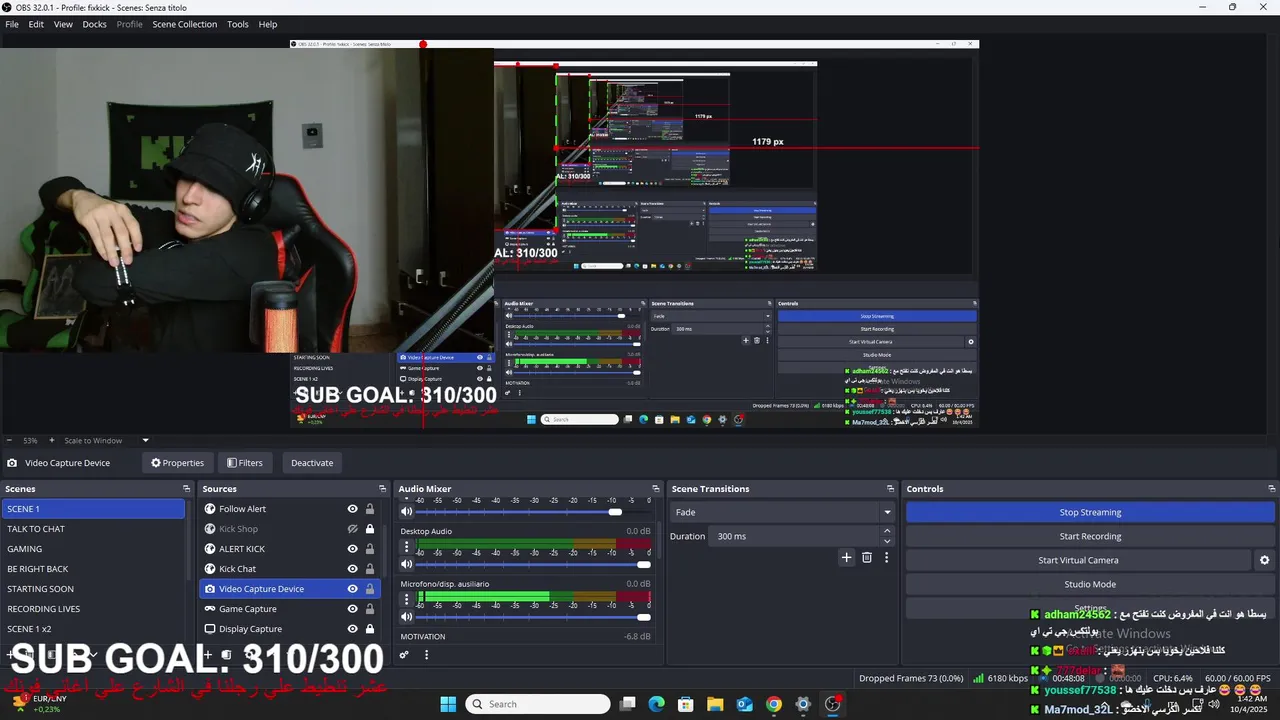Open virtual camera settings gear
The image size is (1280, 720).
pos(1264,561)
